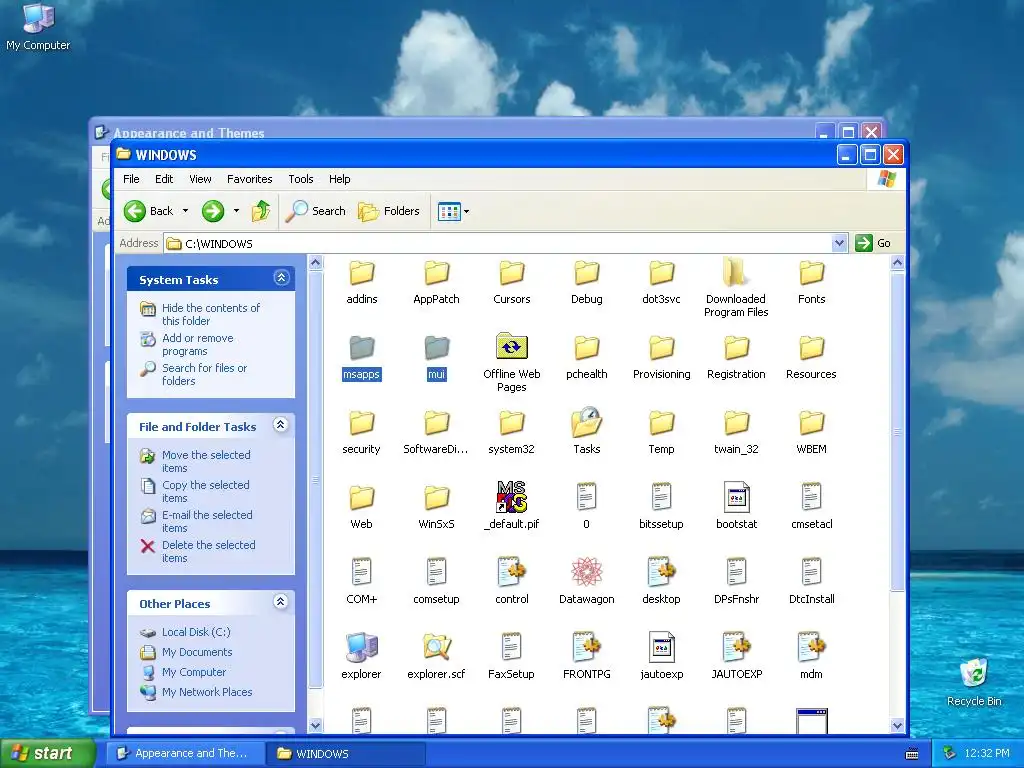Select the Fonts folder
This screenshot has height=768, width=1024.
(x=811, y=282)
